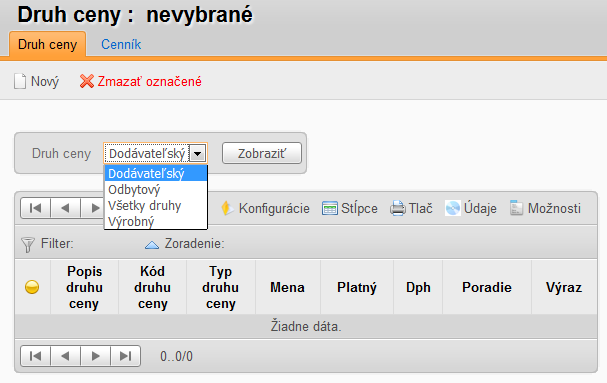Click the Tlač print label
This screenshot has width=607, height=383.
click(421, 208)
